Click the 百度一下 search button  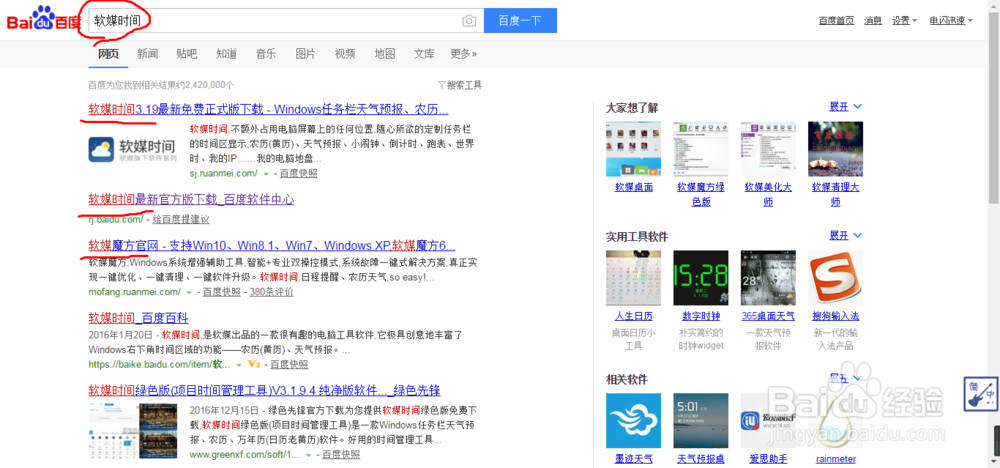[x=520, y=20]
